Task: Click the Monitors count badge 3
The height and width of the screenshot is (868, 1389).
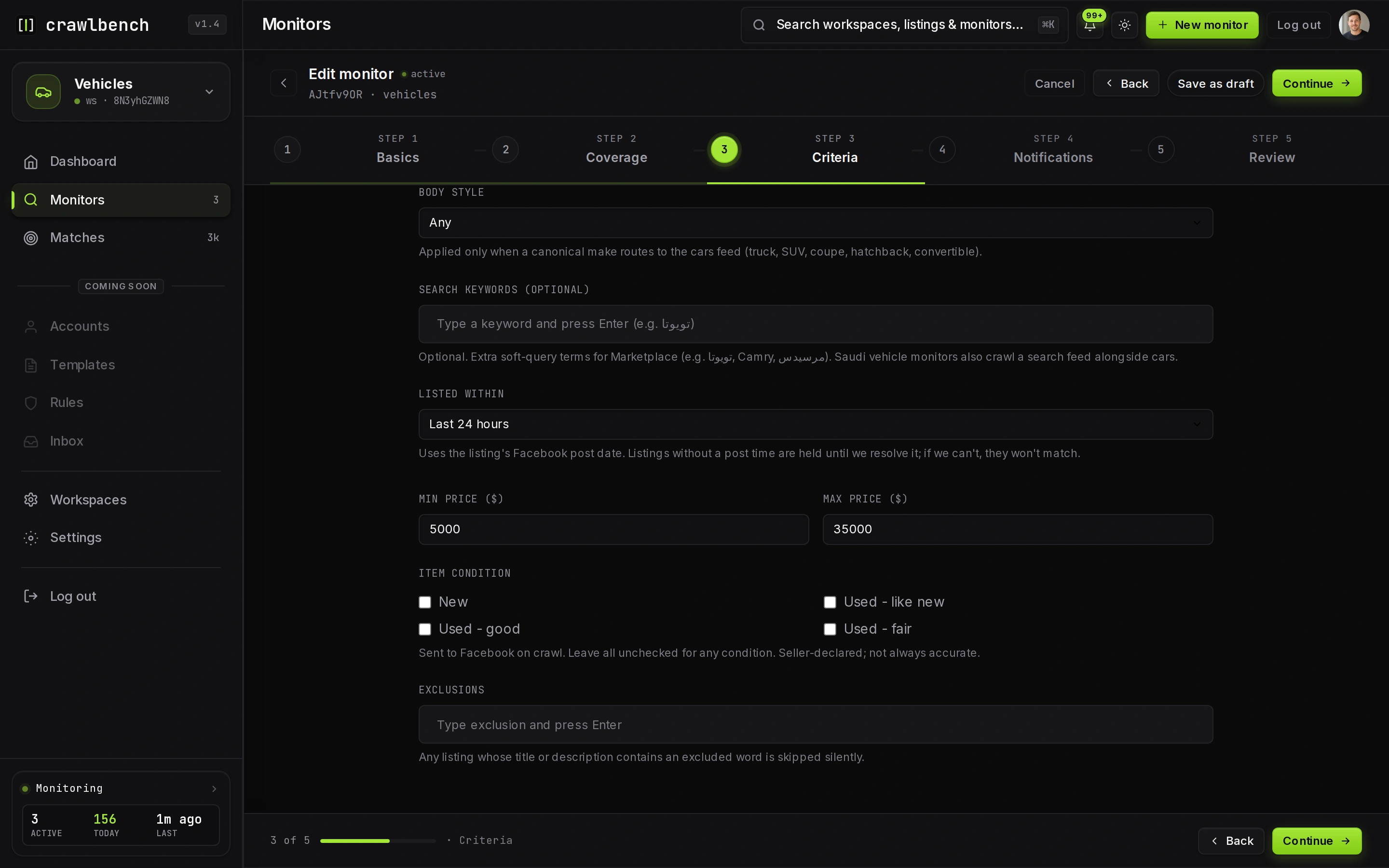Action: point(216,200)
